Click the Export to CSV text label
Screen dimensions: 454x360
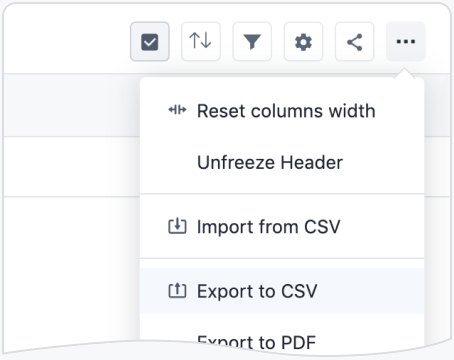click(x=257, y=291)
